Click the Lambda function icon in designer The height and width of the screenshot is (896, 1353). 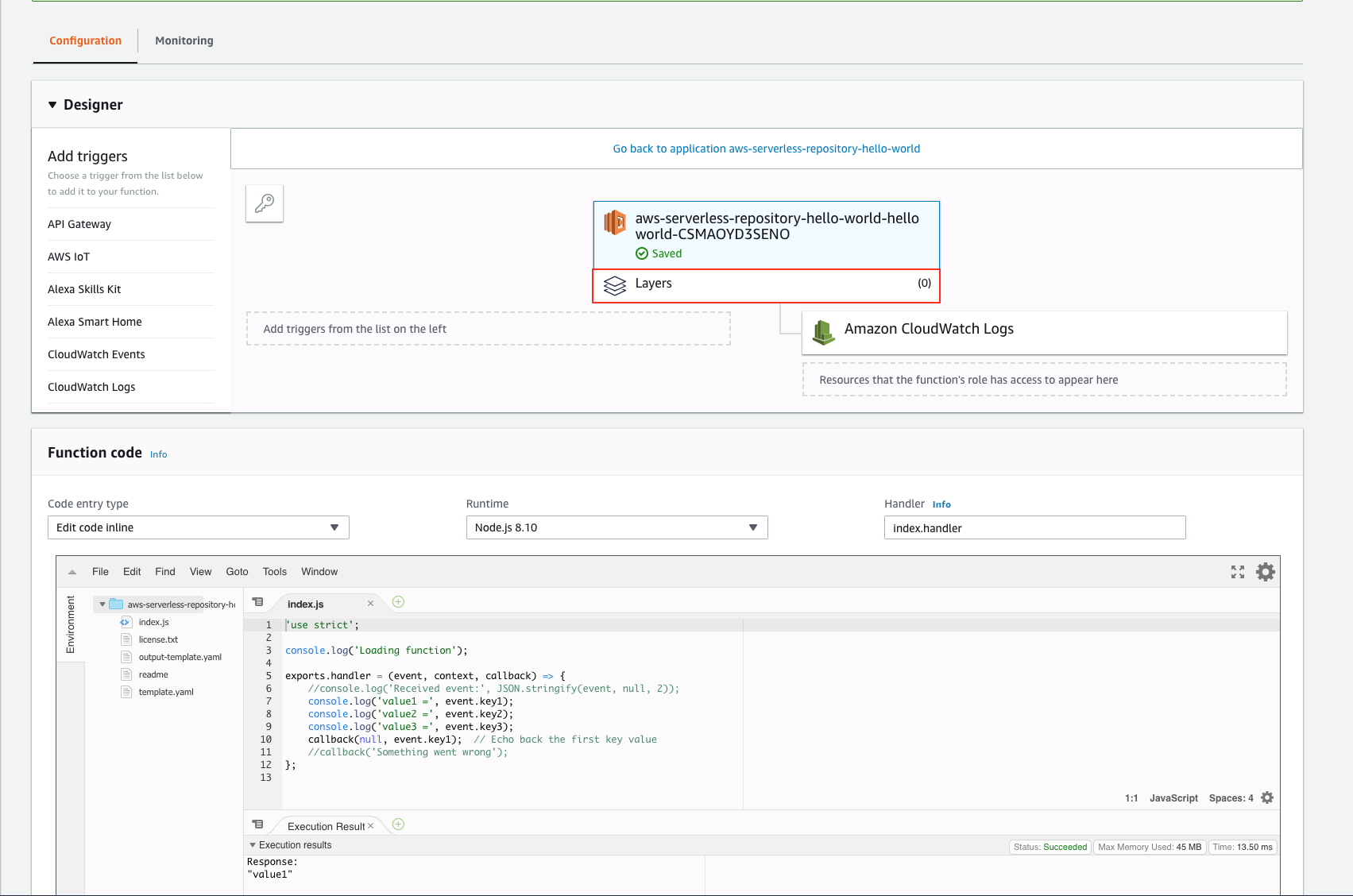615,222
